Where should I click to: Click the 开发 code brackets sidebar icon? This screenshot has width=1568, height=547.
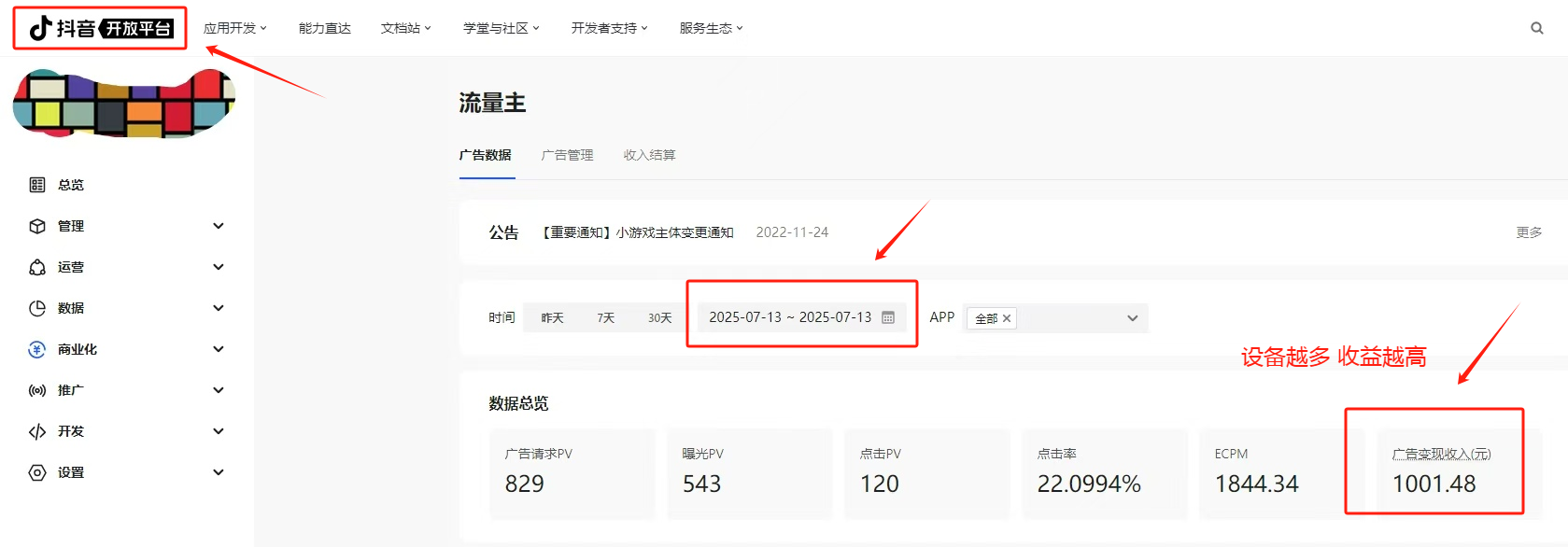point(37,431)
